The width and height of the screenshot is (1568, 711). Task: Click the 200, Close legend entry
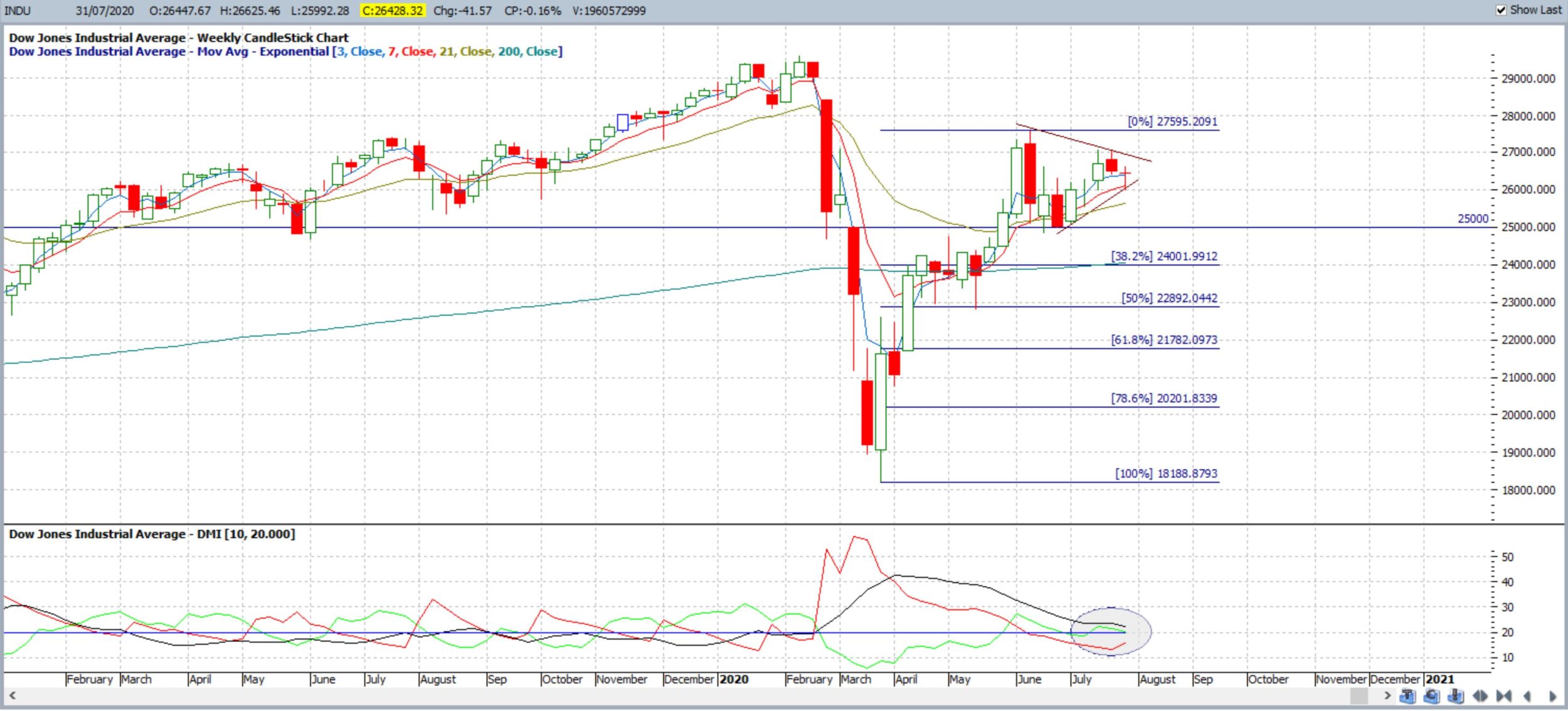click(x=528, y=51)
